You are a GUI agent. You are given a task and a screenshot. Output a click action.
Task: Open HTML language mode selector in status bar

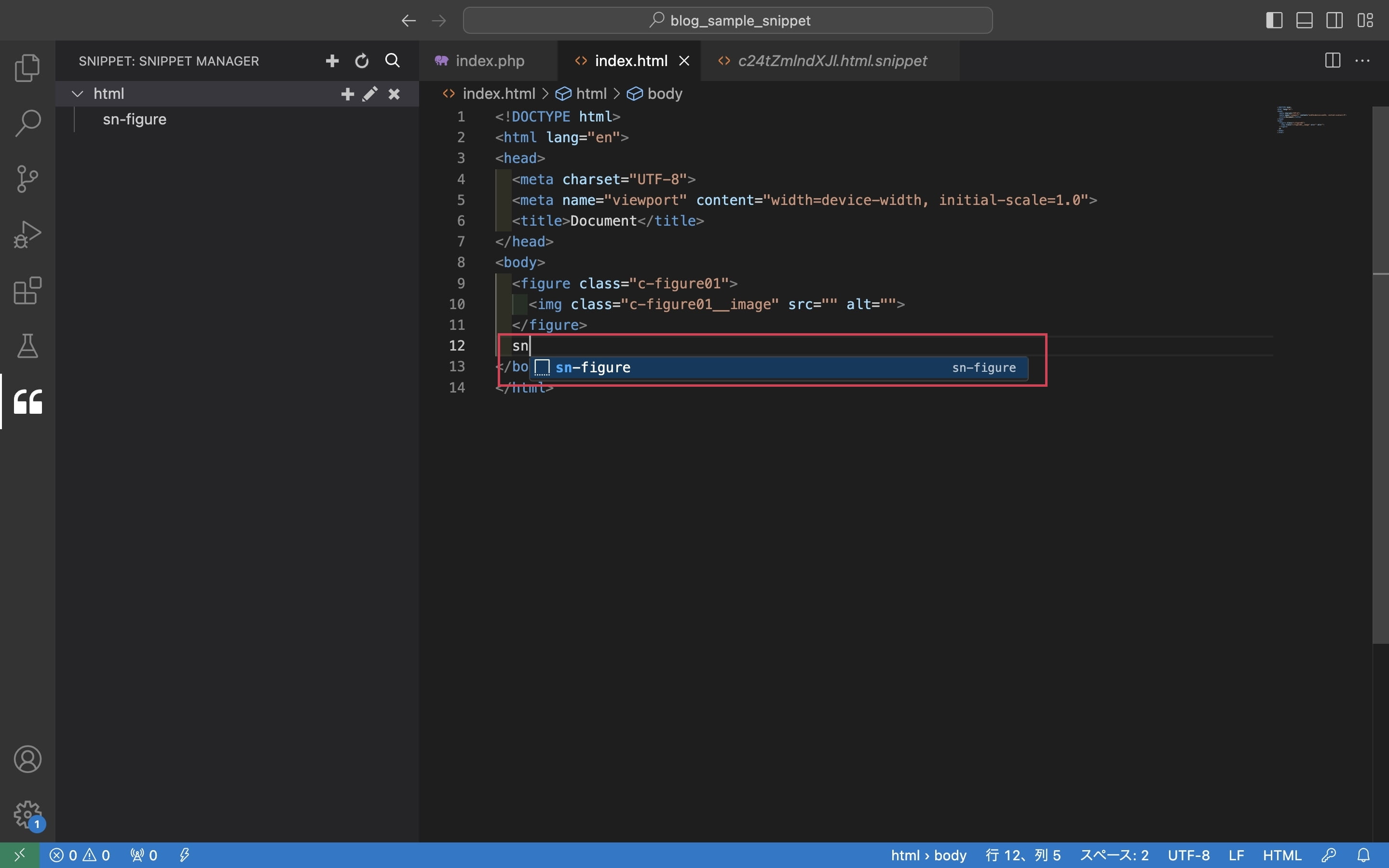coord(1281,855)
